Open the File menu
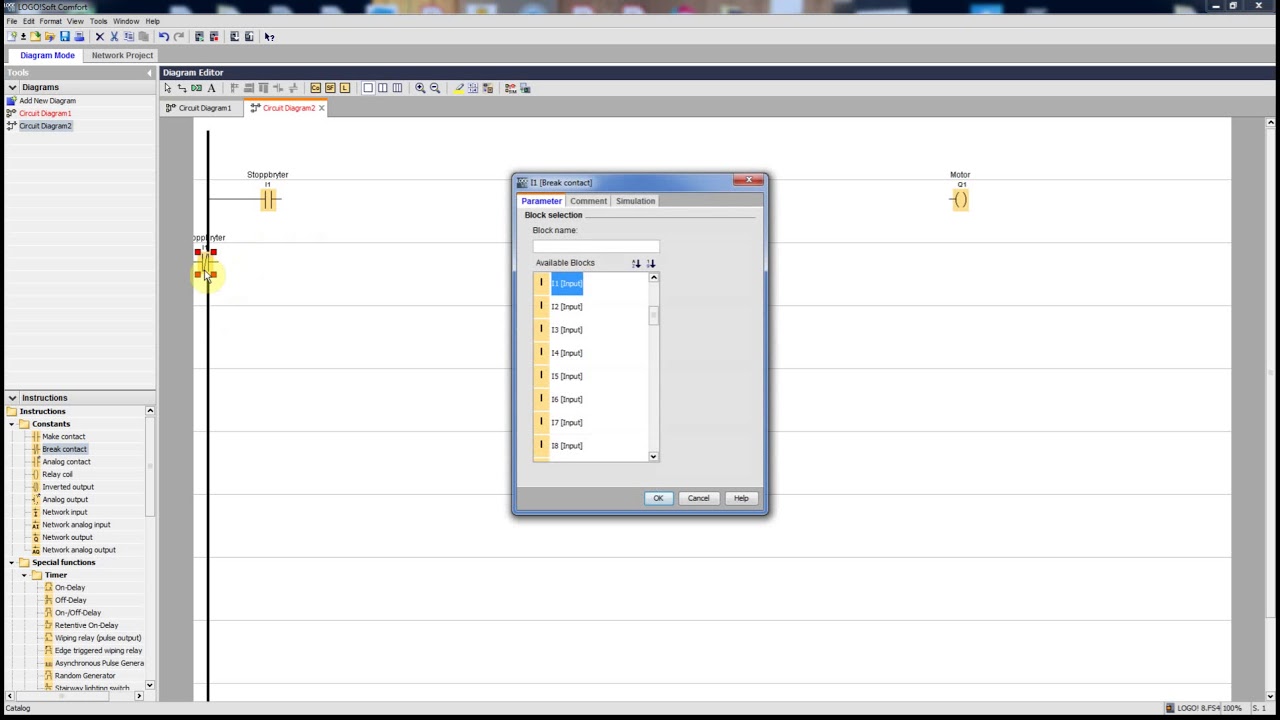 point(12,21)
